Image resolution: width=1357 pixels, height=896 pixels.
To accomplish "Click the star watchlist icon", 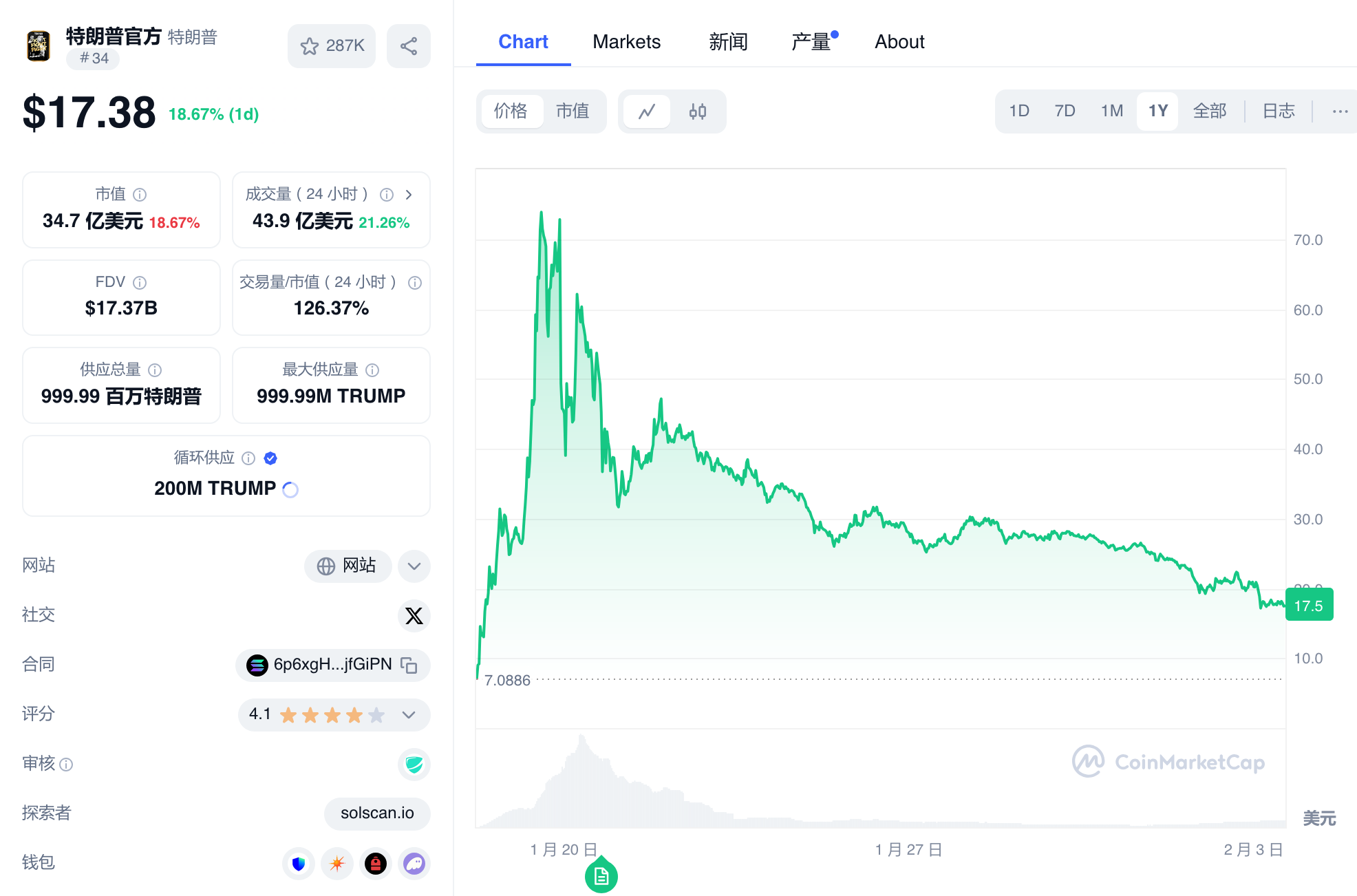I will point(310,46).
